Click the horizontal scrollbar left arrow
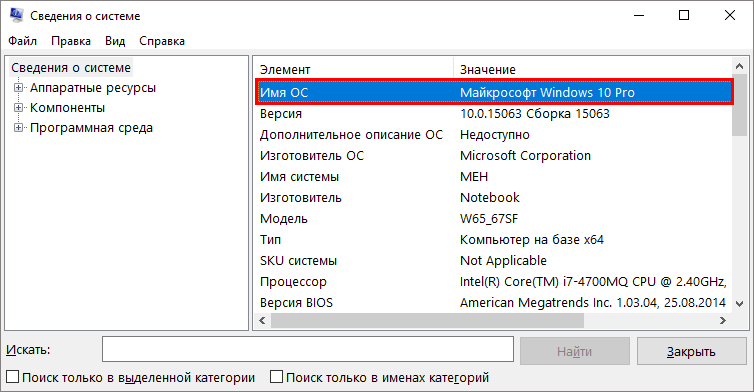Screen dimensions: 754x392 (262, 320)
